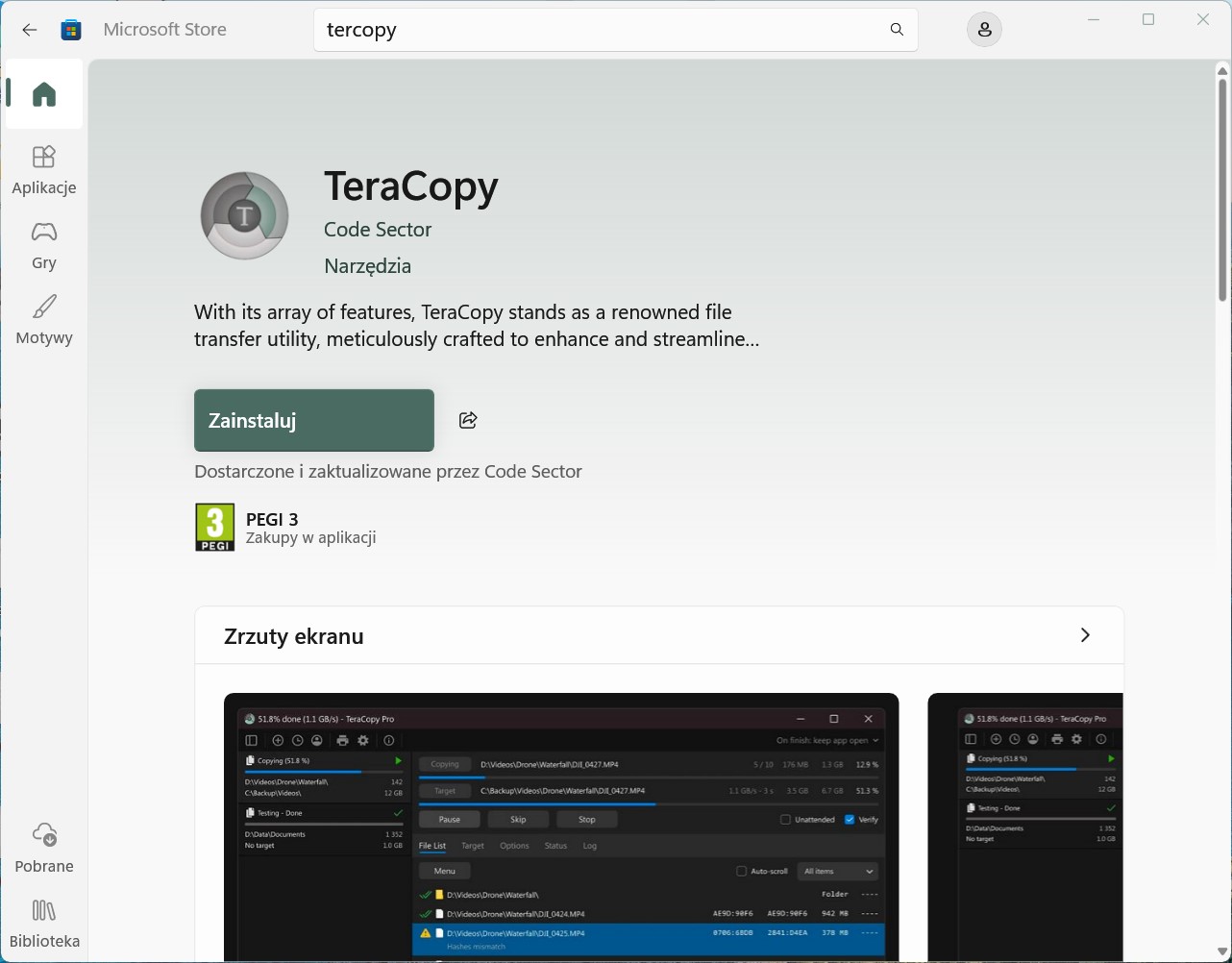This screenshot has width=1232, height=963.
Task: Open the user profile icon
Action: coord(984,30)
